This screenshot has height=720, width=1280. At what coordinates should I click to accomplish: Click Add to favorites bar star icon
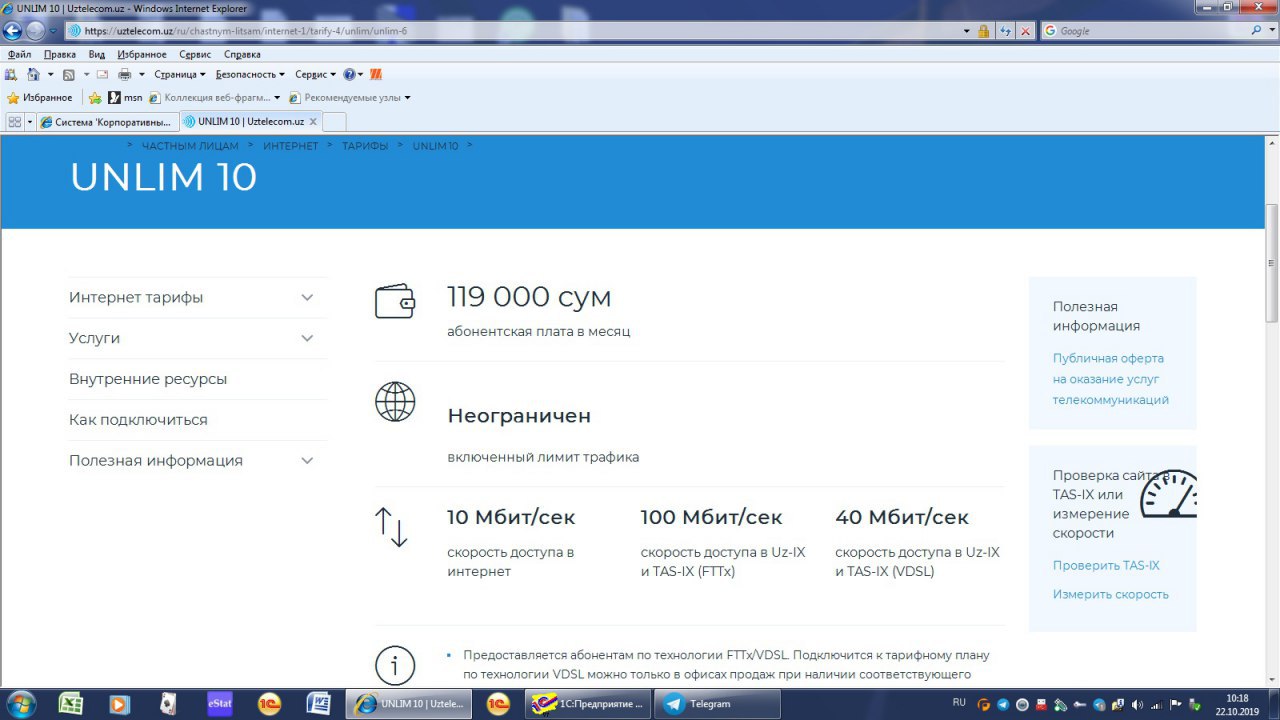(x=95, y=98)
